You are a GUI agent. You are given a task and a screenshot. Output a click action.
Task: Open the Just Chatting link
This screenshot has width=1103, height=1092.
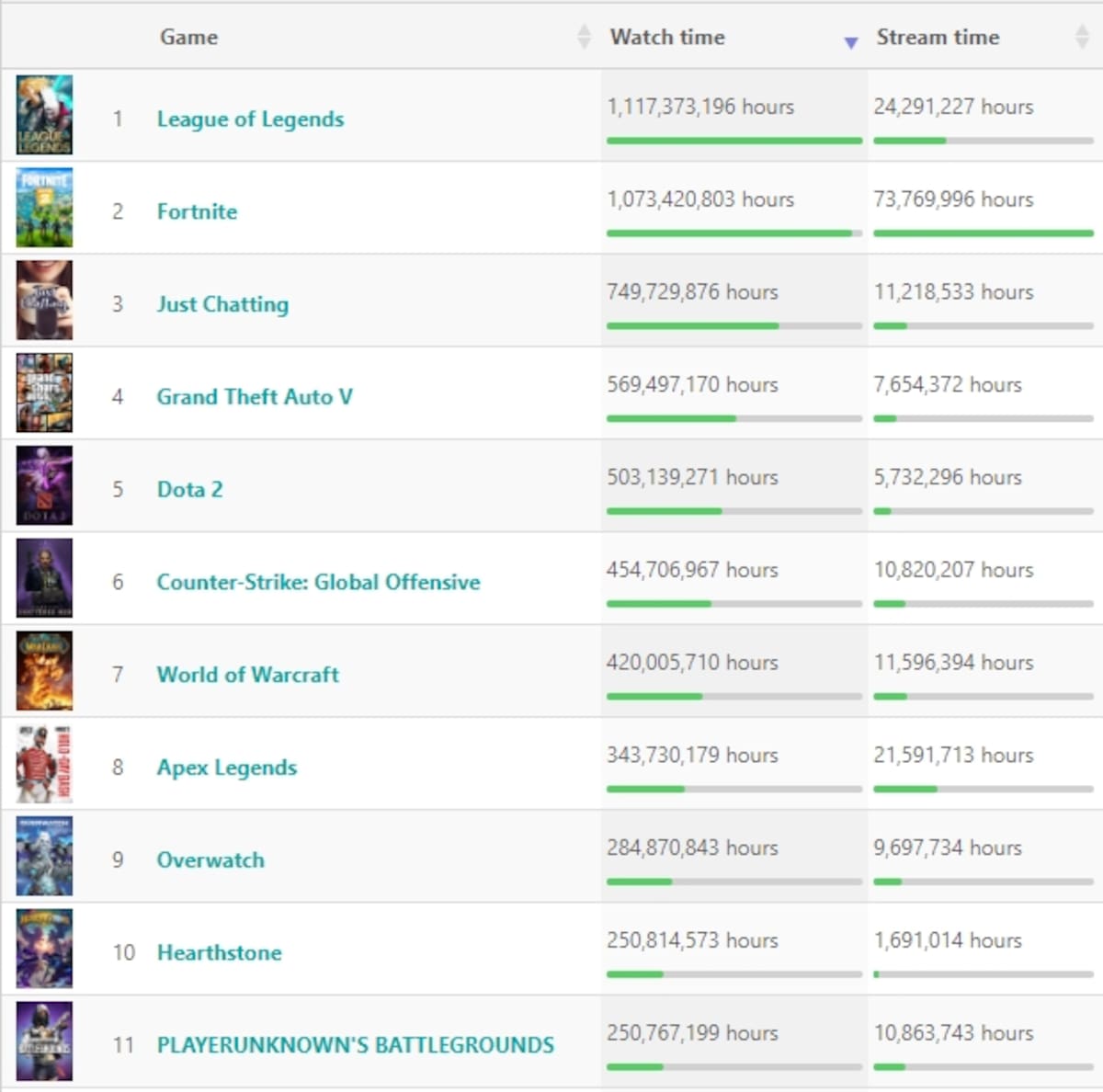point(222,304)
